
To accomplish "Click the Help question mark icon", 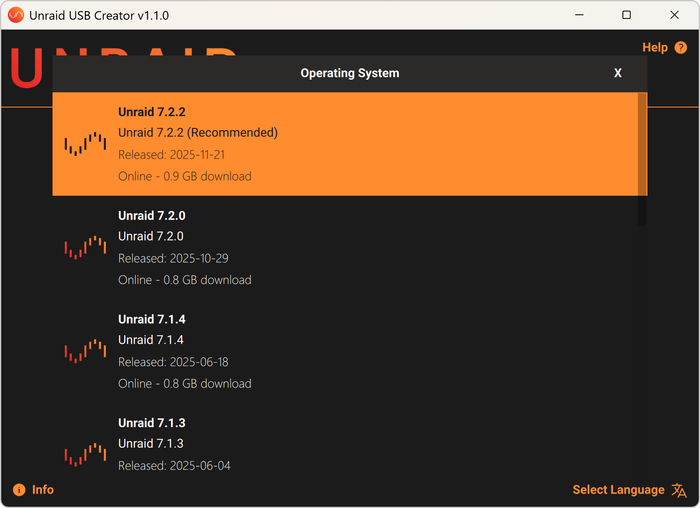I will tap(681, 48).
